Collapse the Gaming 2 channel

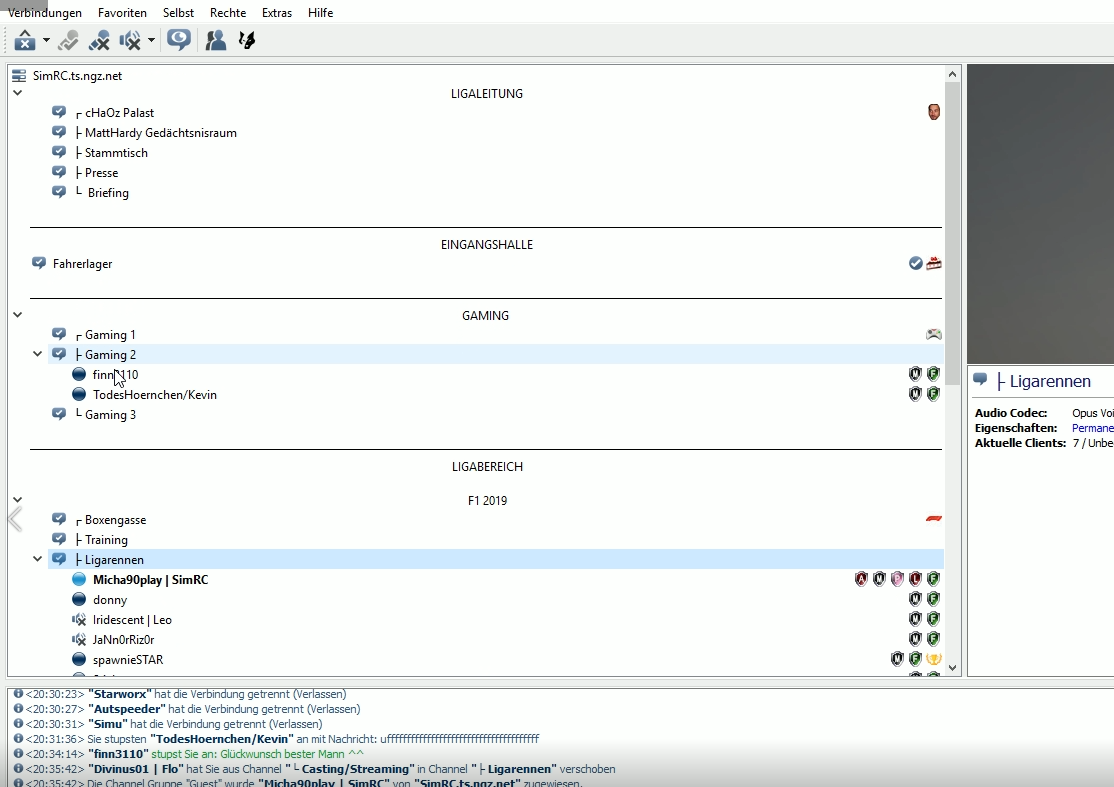point(38,354)
